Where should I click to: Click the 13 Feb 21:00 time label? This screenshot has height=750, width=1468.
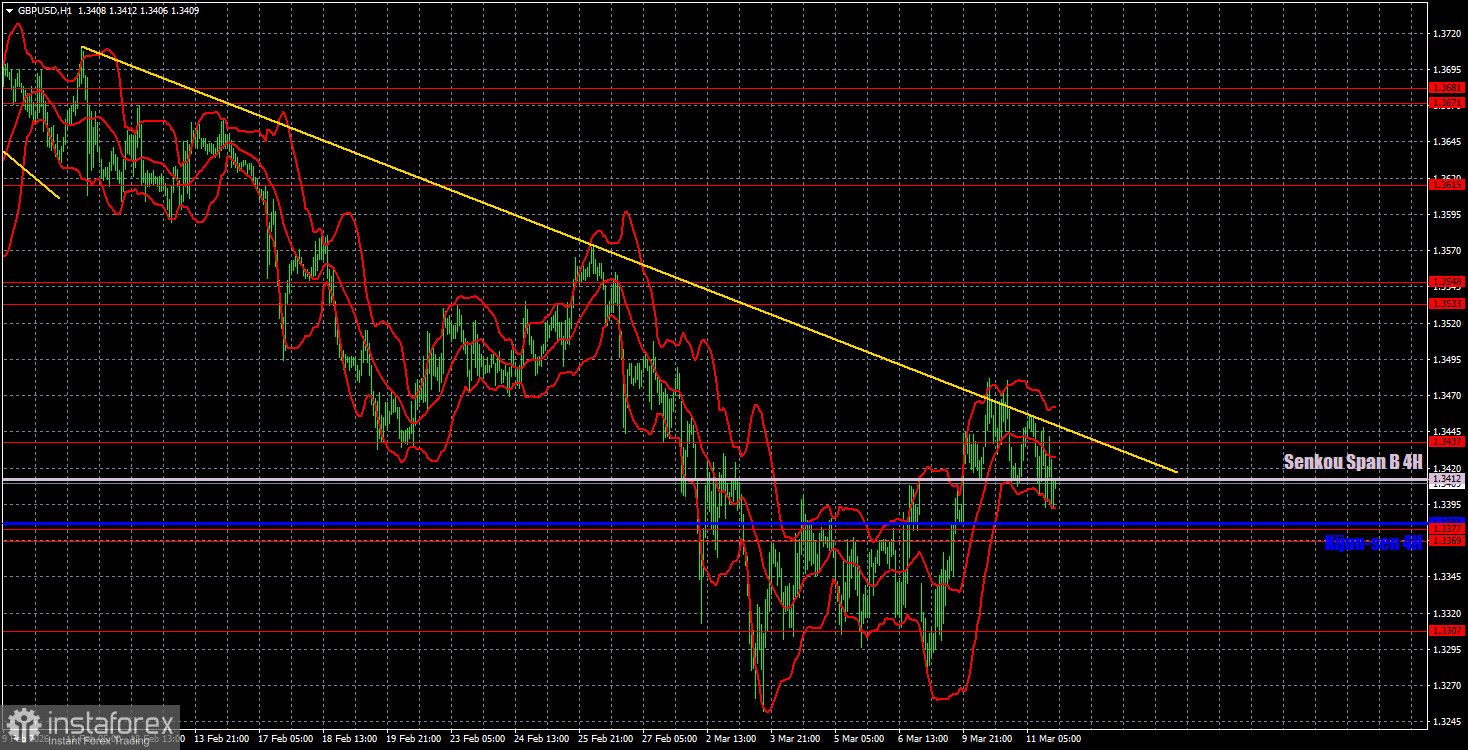(221, 739)
